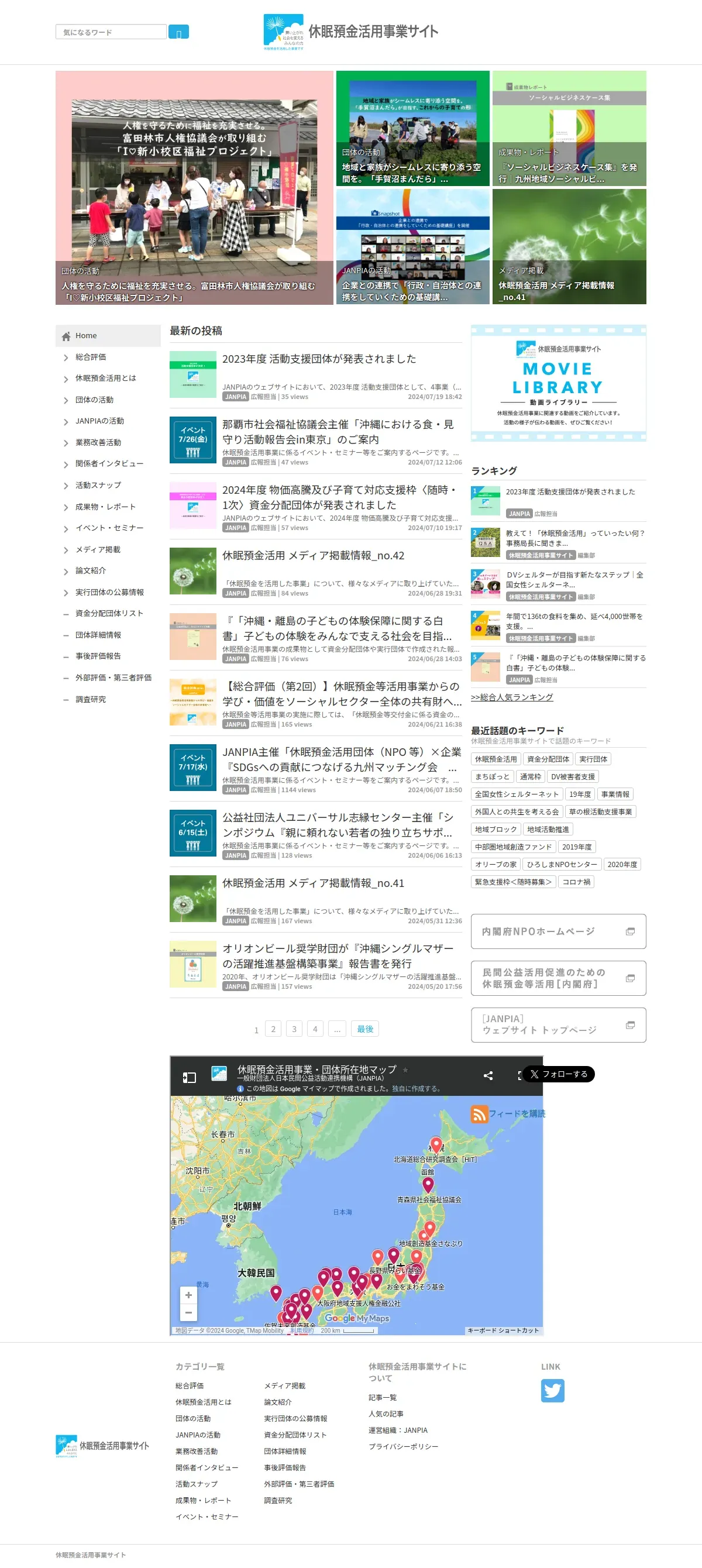Expand 休眠預金活用とは sidebar item
Image resolution: width=702 pixels, height=1568 pixels.
(66, 379)
